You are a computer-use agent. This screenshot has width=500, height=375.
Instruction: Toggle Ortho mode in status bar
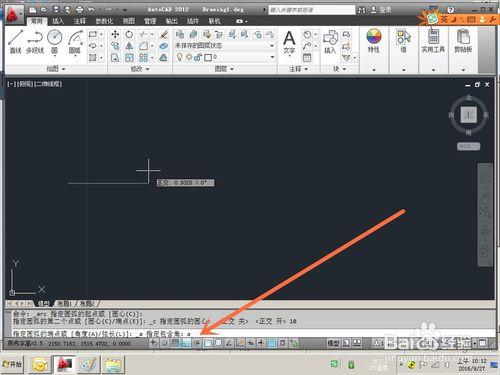[x=186, y=343]
